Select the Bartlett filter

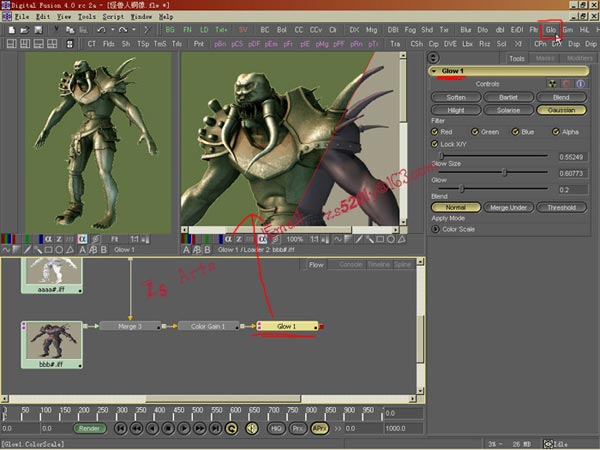pyautogui.click(x=508, y=97)
